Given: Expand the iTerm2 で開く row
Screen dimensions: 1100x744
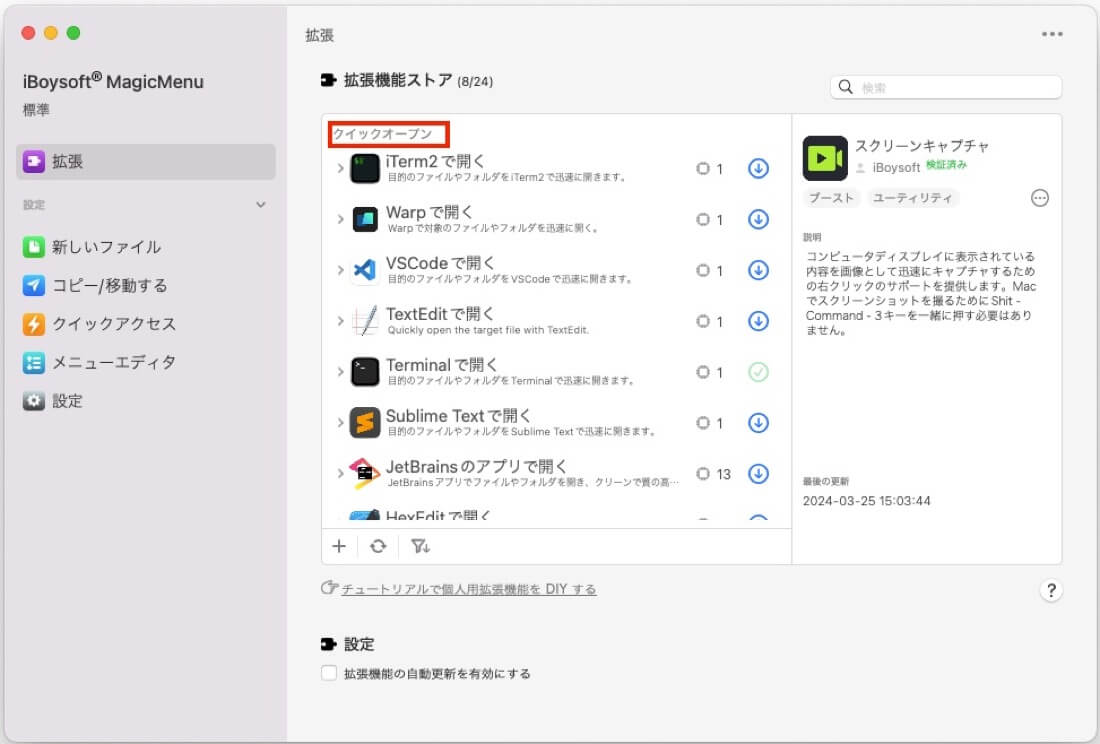Looking at the screenshot, I should [340, 168].
